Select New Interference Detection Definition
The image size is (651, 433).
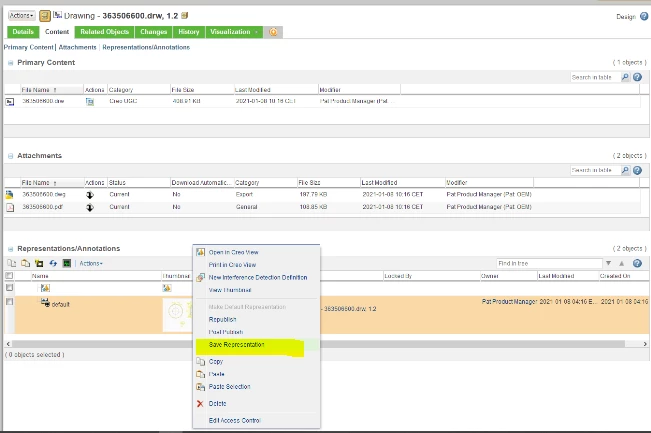(x=258, y=278)
